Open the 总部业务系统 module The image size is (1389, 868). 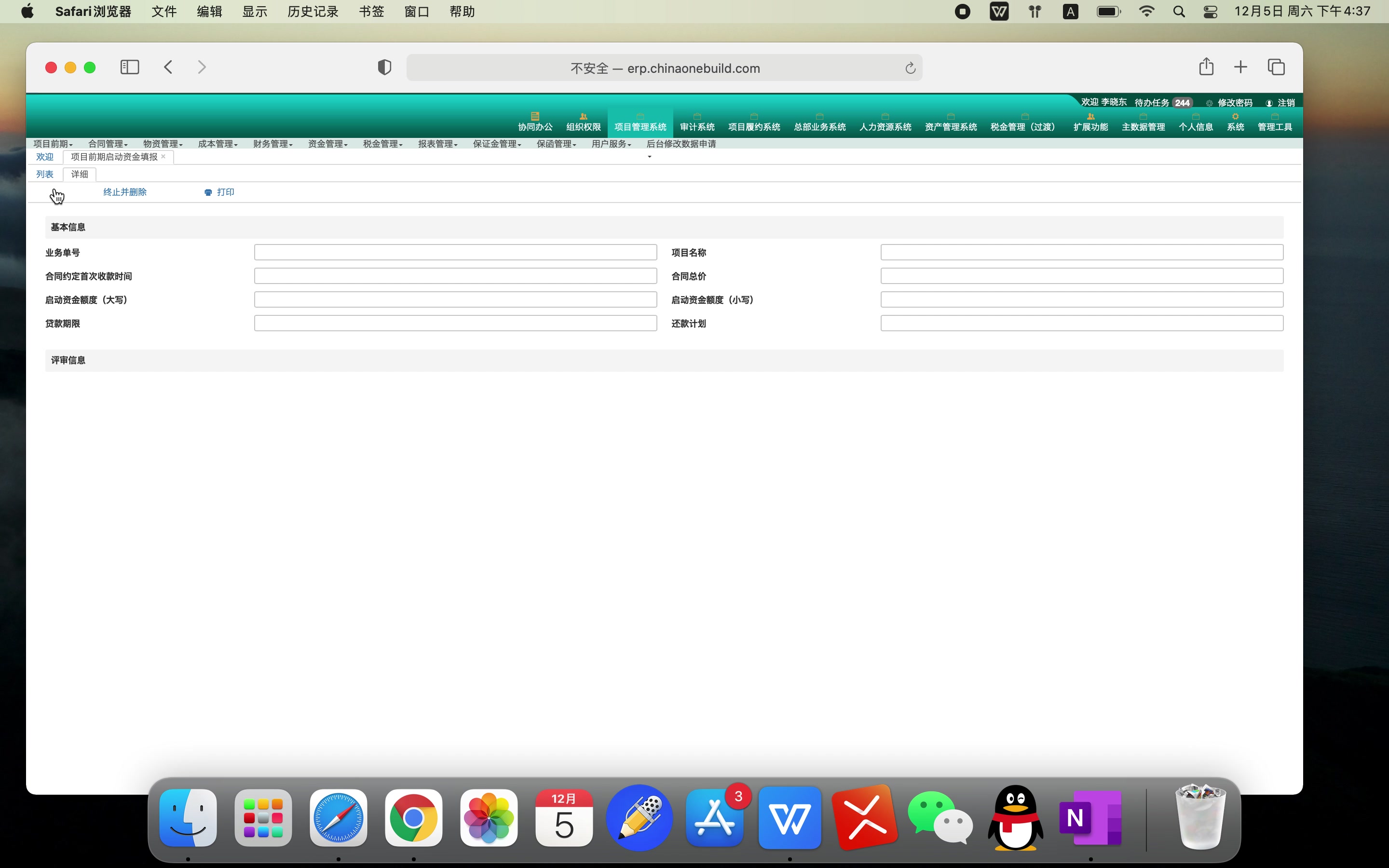(819, 122)
